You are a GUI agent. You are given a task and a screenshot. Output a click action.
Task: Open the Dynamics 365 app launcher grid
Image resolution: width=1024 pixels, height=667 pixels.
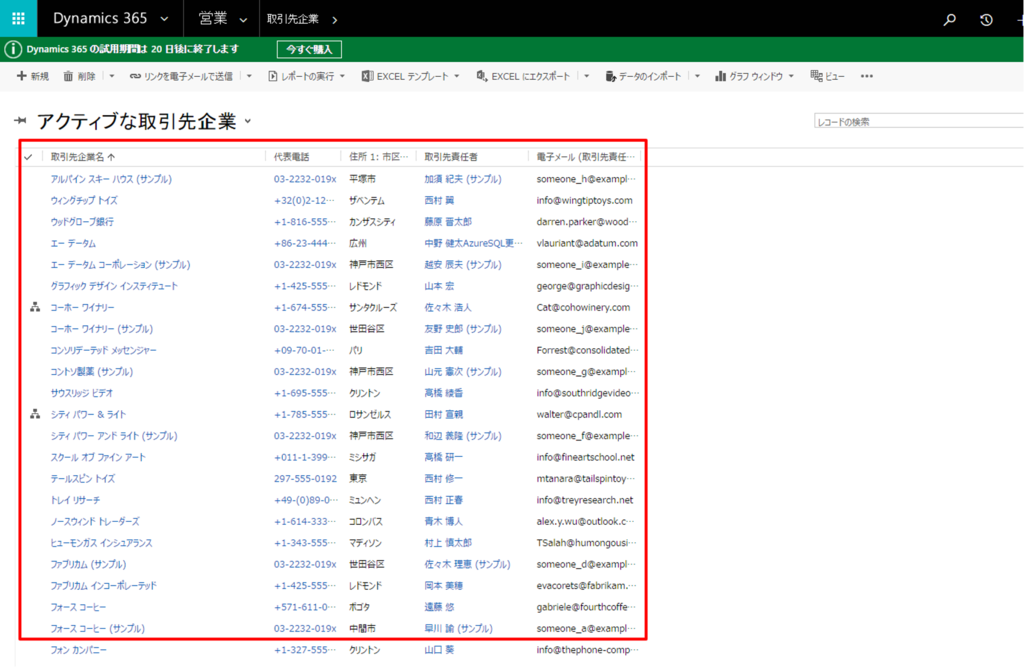(18, 18)
